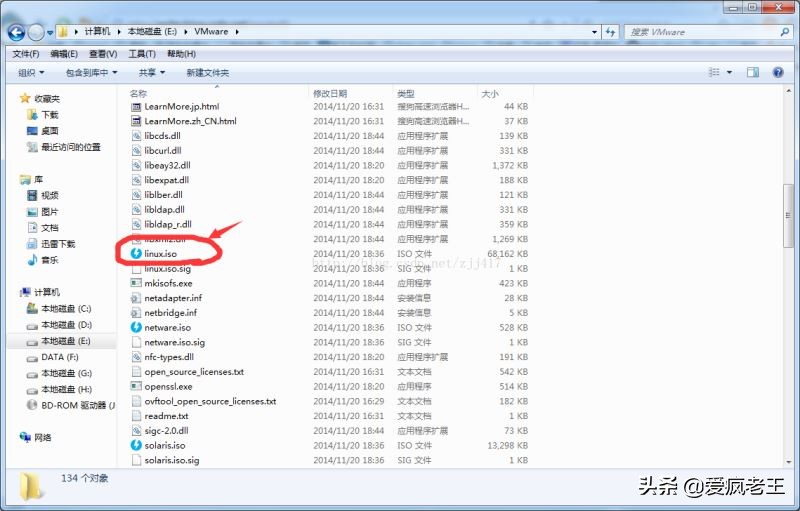Click the file list scroll down arrow

788,462
